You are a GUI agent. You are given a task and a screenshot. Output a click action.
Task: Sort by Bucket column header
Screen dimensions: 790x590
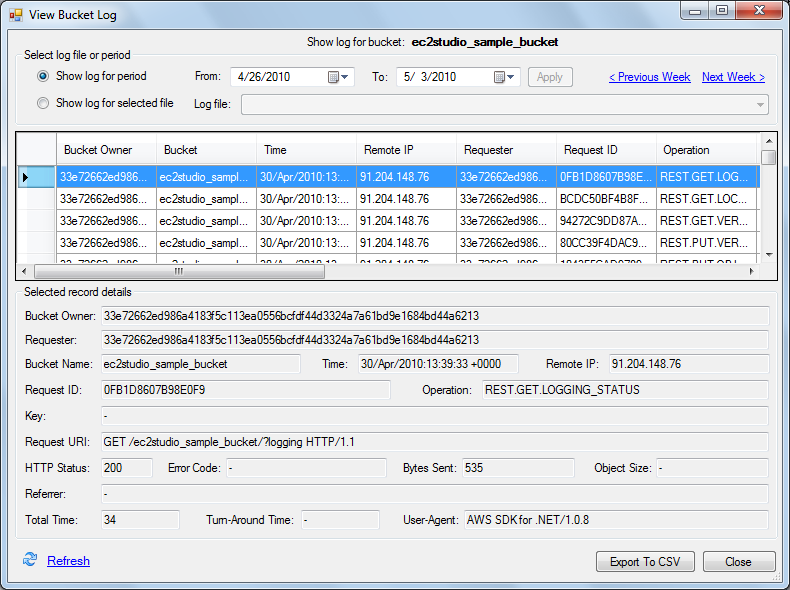tap(207, 150)
